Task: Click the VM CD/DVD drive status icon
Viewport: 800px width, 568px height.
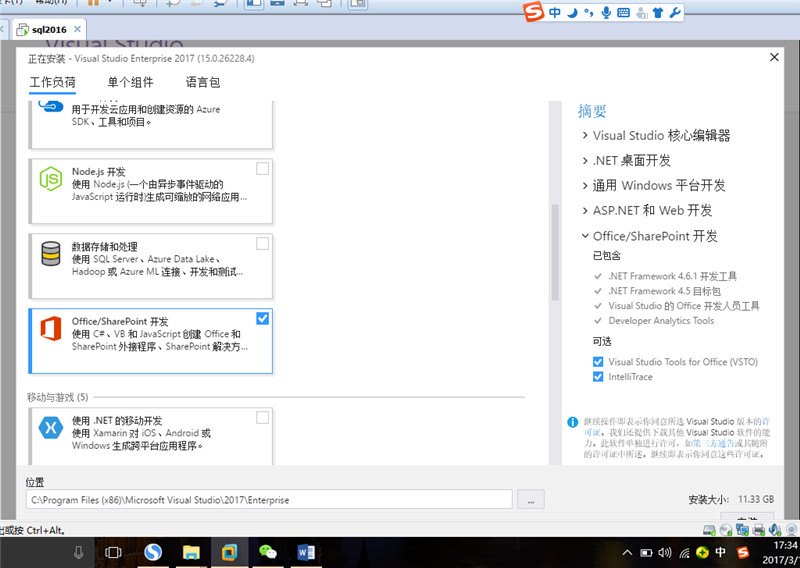Action: click(x=726, y=530)
